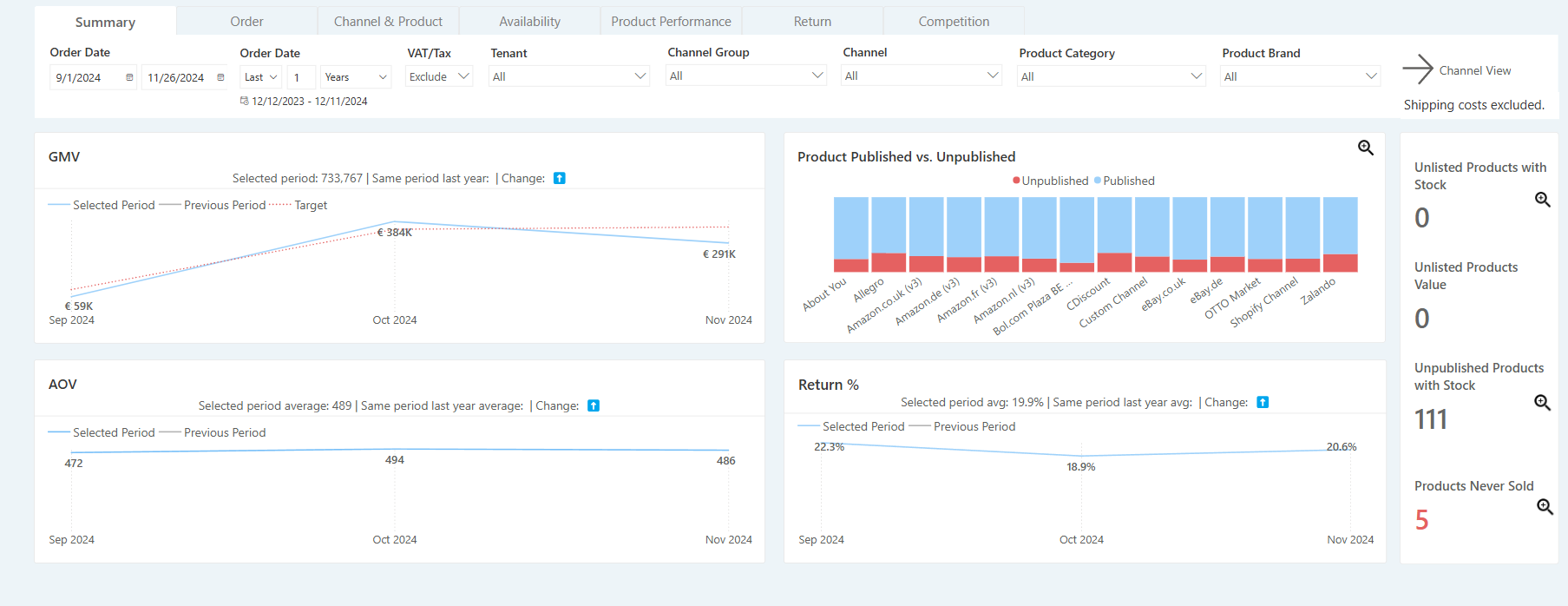Toggle the Target legend in GMV chart
This screenshot has width=1568, height=606.
pos(310,205)
